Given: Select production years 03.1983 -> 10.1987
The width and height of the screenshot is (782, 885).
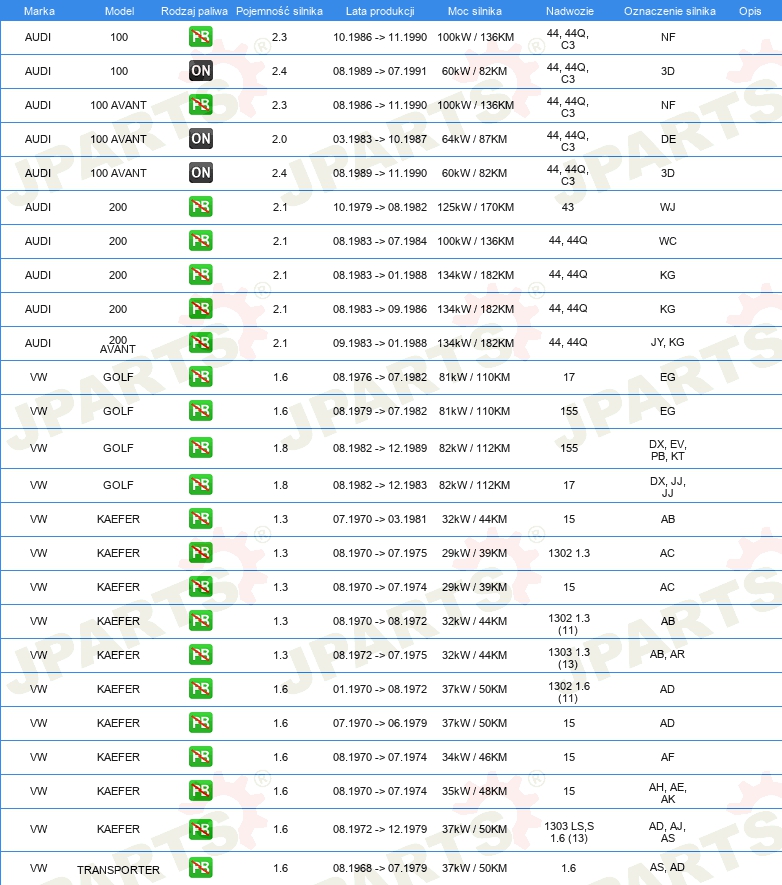Looking at the screenshot, I should (x=380, y=139).
